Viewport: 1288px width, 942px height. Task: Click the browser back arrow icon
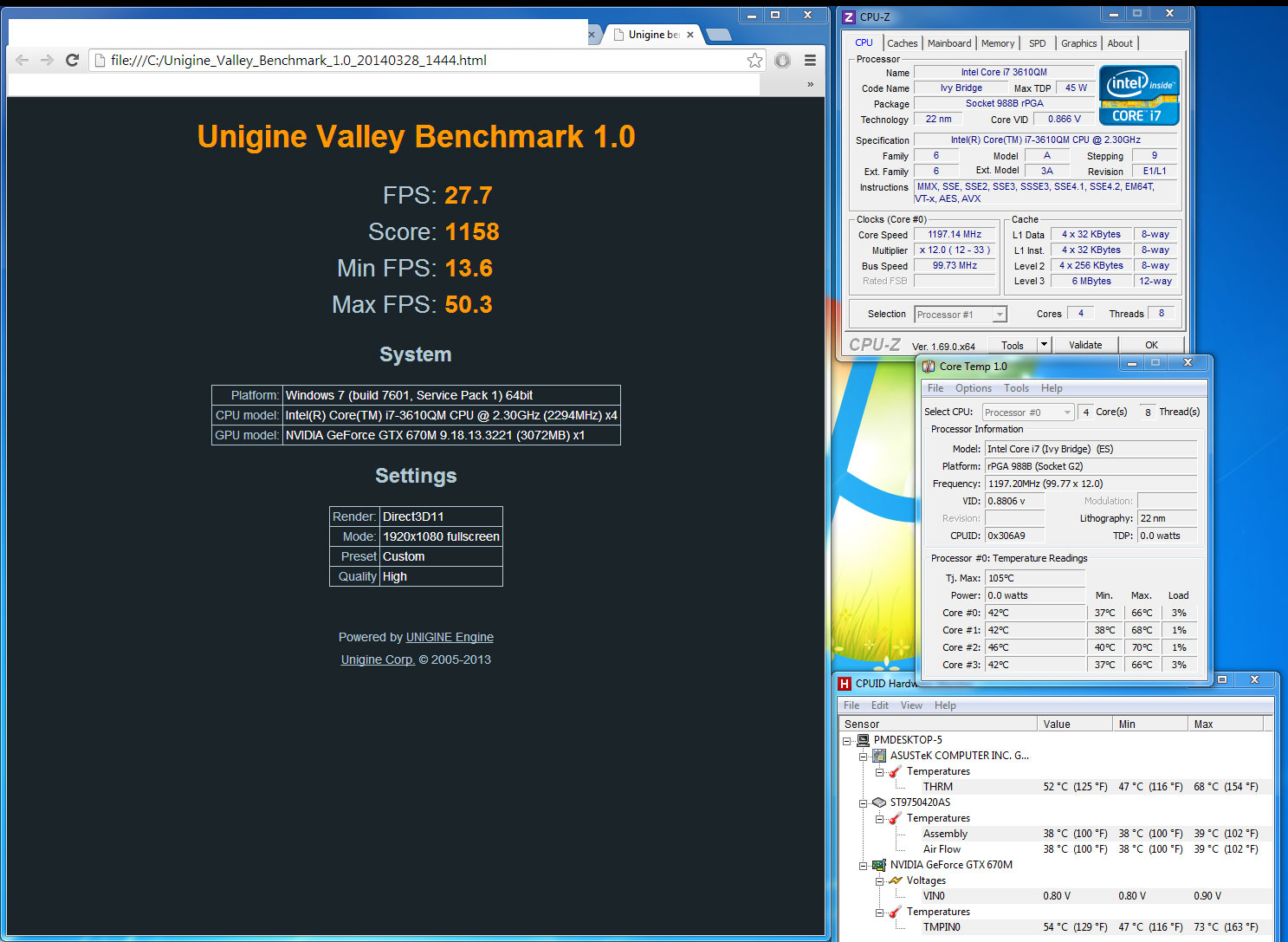tap(23, 60)
